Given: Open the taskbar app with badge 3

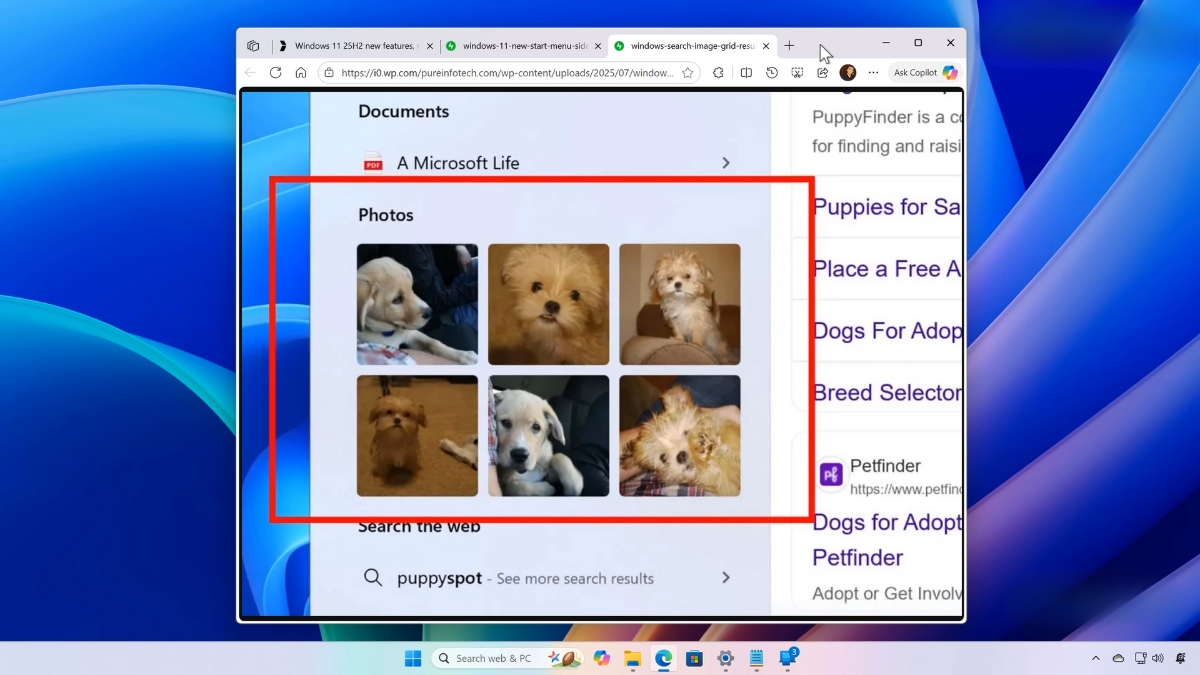Looking at the screenshot, I should tap(788, 658).
